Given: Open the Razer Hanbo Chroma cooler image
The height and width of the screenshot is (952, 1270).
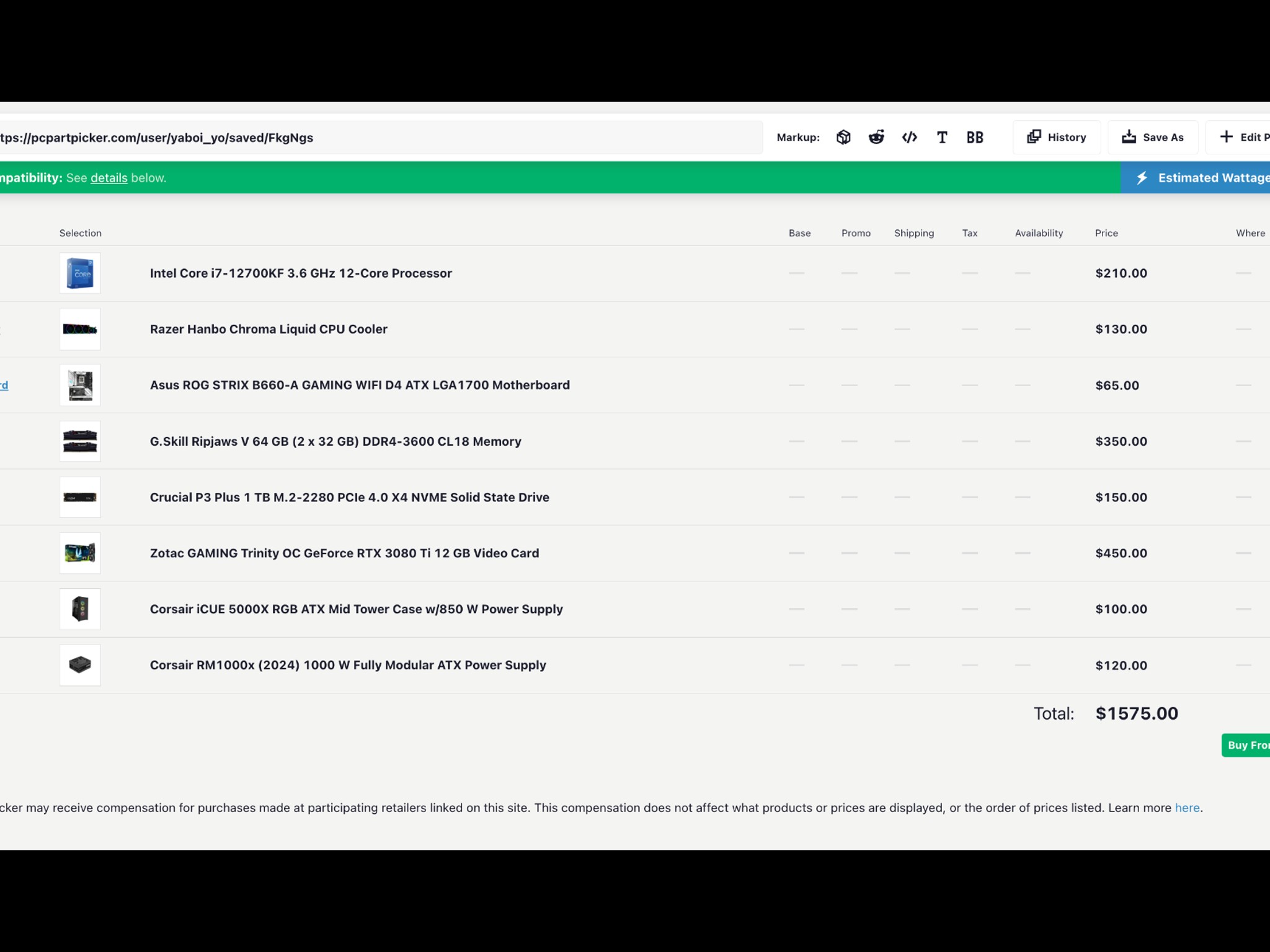Looking at the screenshot, I should coord(80,329).
